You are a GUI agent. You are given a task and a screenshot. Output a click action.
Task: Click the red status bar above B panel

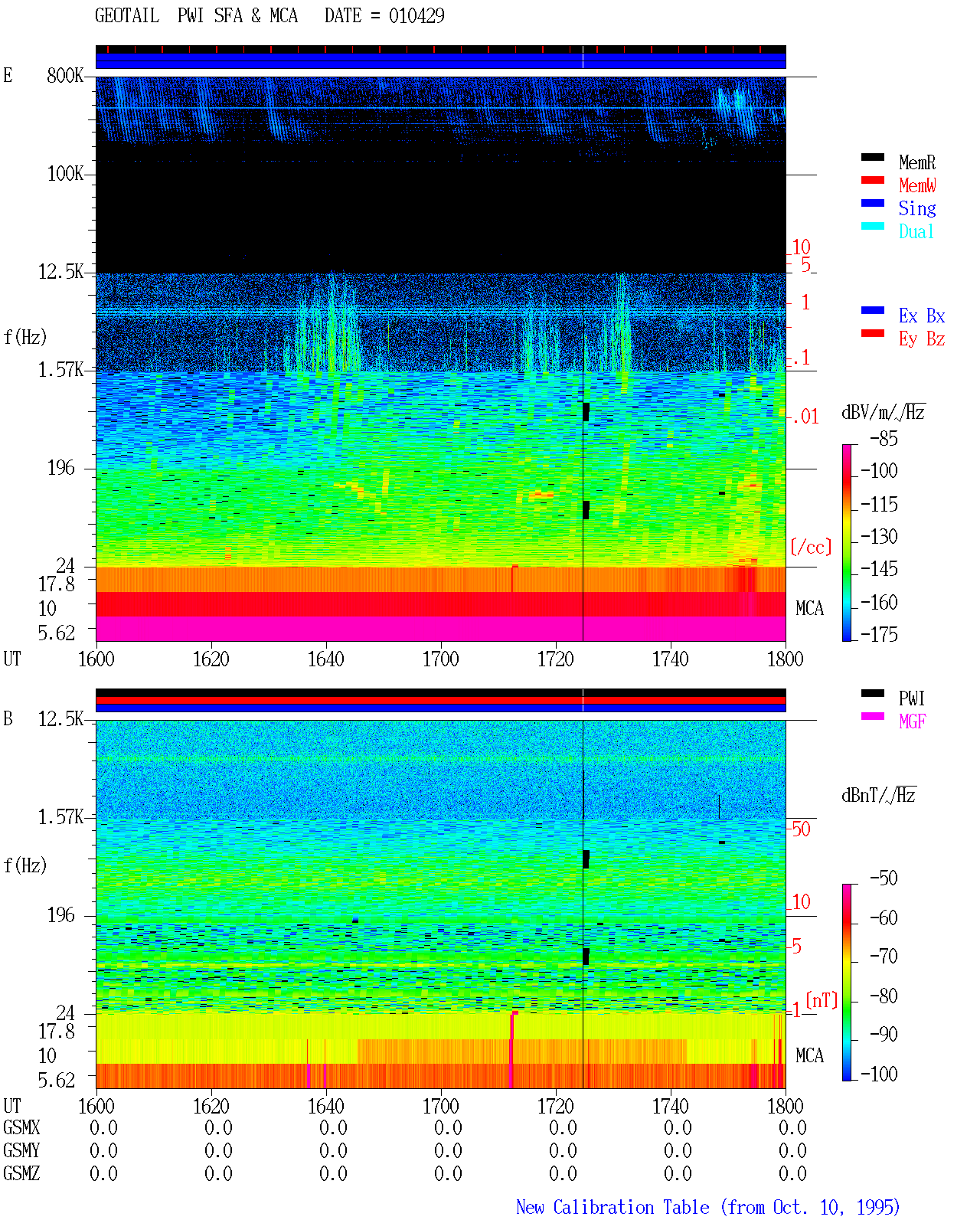[x=441, y=700]
